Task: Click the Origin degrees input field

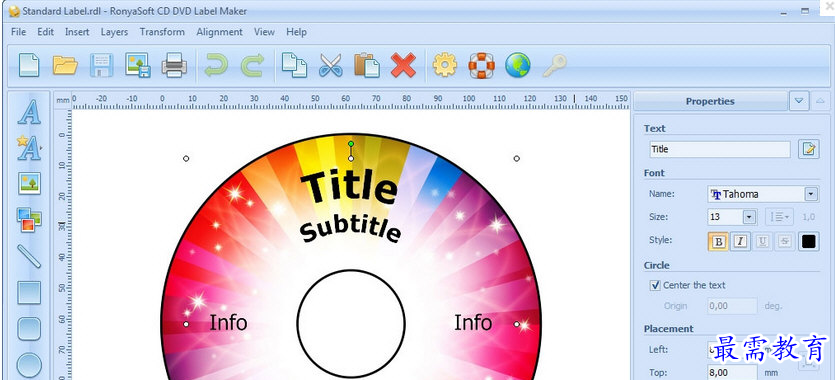Action: (x=732, y=306)
